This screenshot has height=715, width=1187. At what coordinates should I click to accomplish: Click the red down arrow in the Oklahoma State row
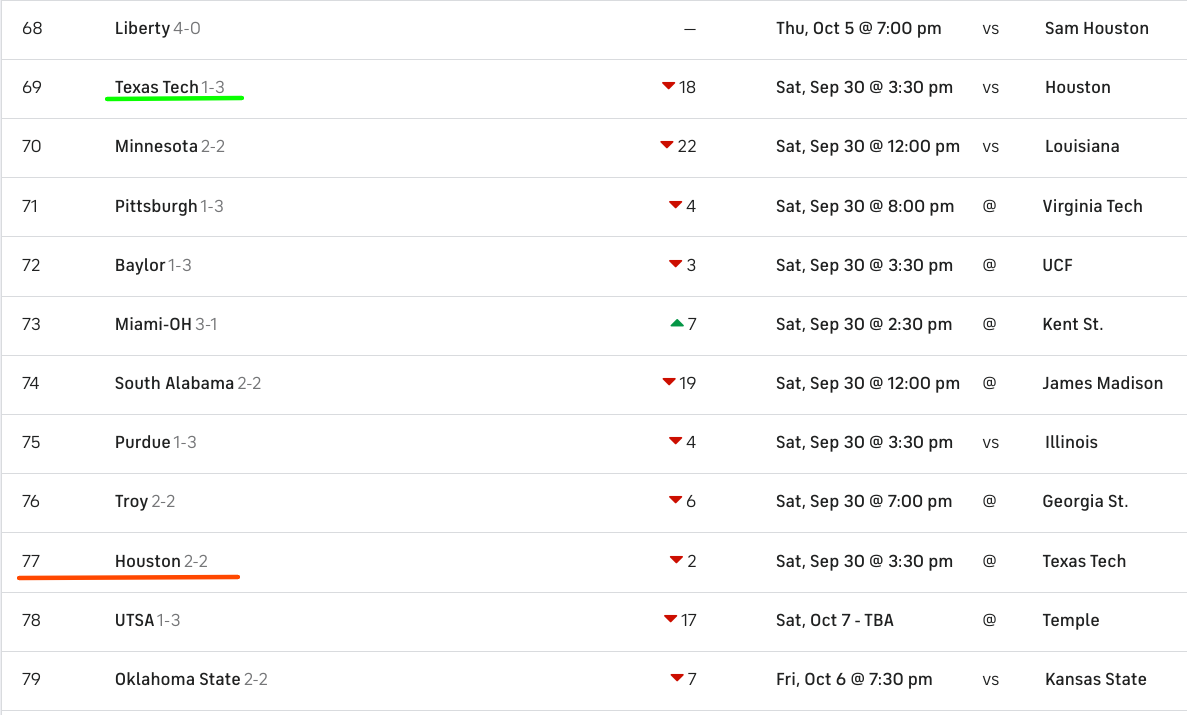click(677, 679)
